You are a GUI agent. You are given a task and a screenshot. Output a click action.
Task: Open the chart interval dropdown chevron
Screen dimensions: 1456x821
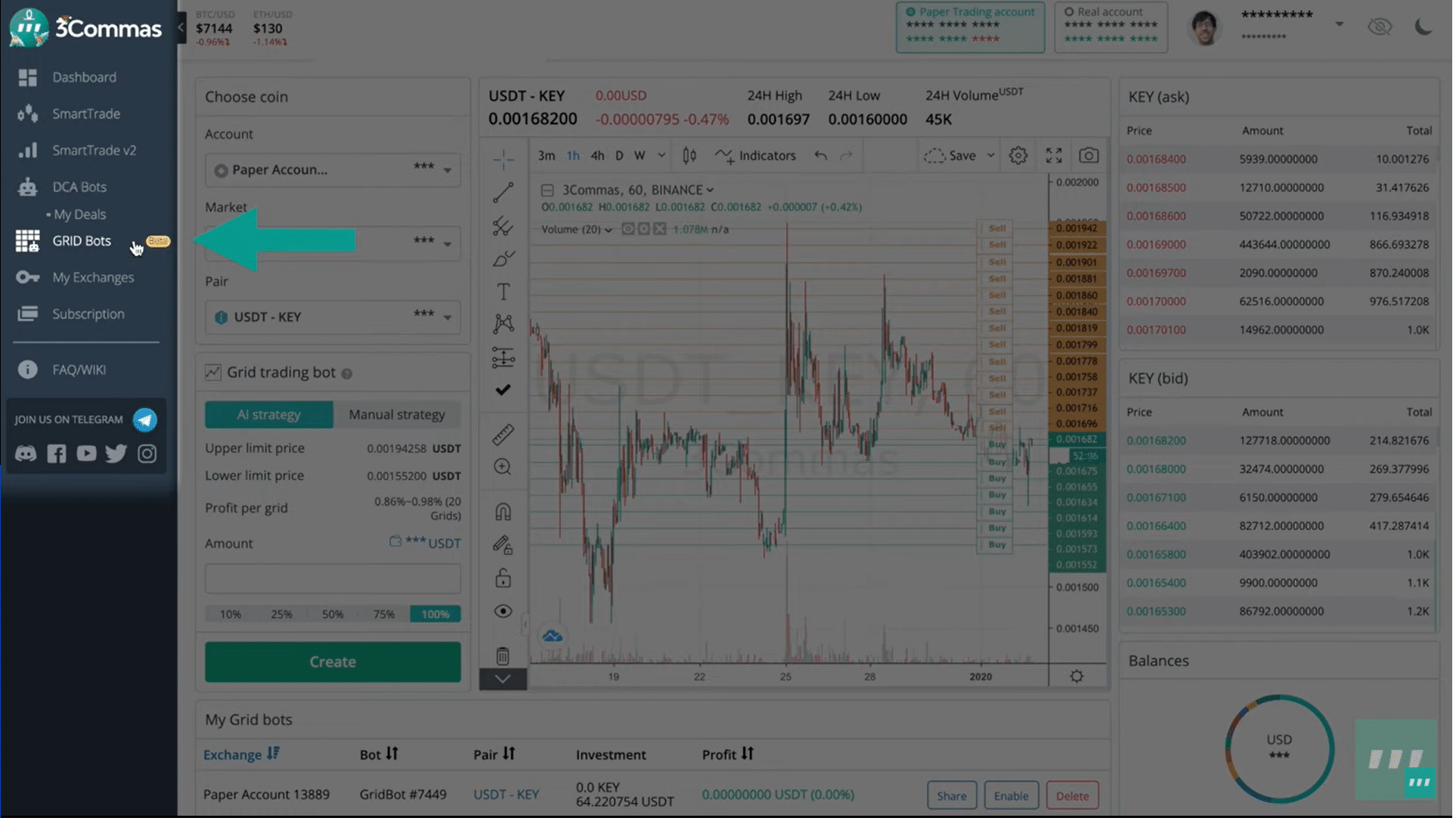coord(662,156)
